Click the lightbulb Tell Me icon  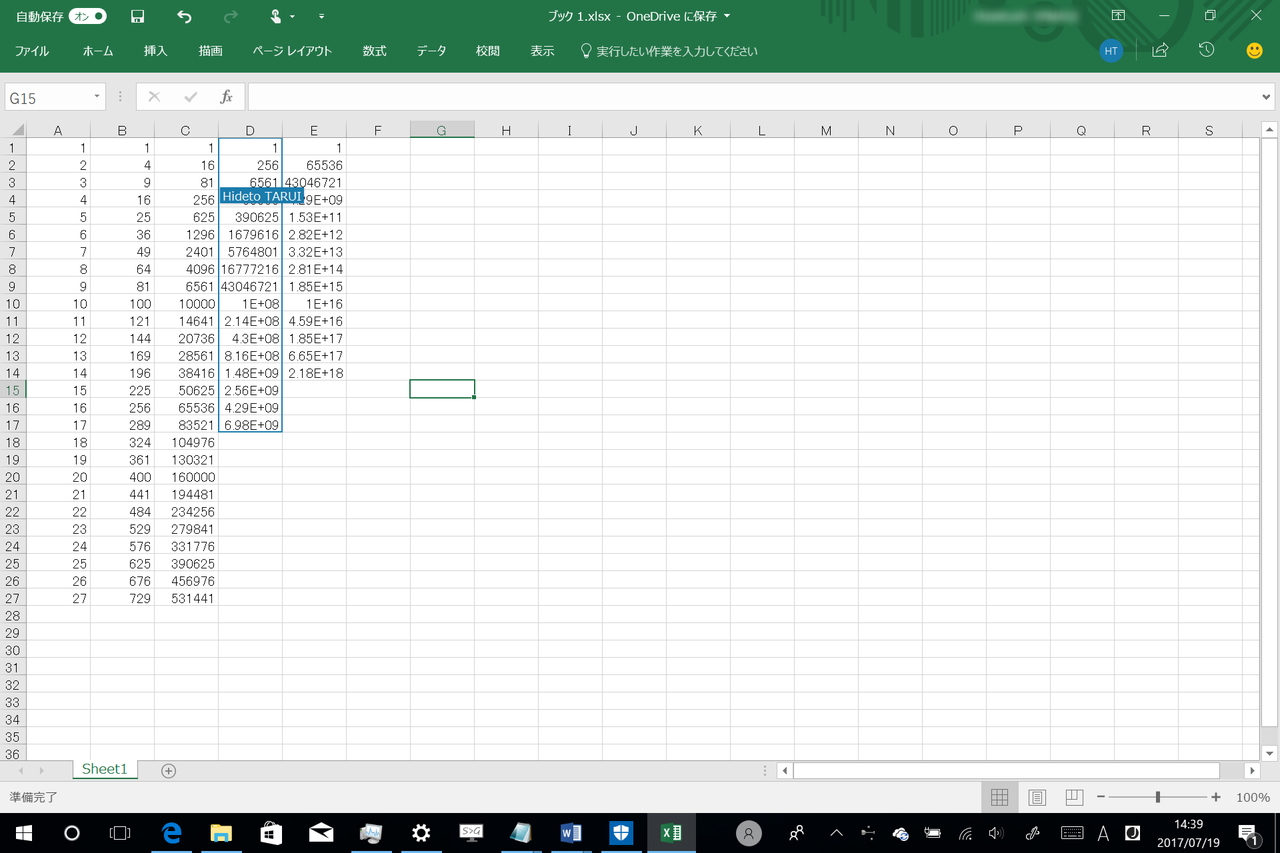tap(586, 51)
